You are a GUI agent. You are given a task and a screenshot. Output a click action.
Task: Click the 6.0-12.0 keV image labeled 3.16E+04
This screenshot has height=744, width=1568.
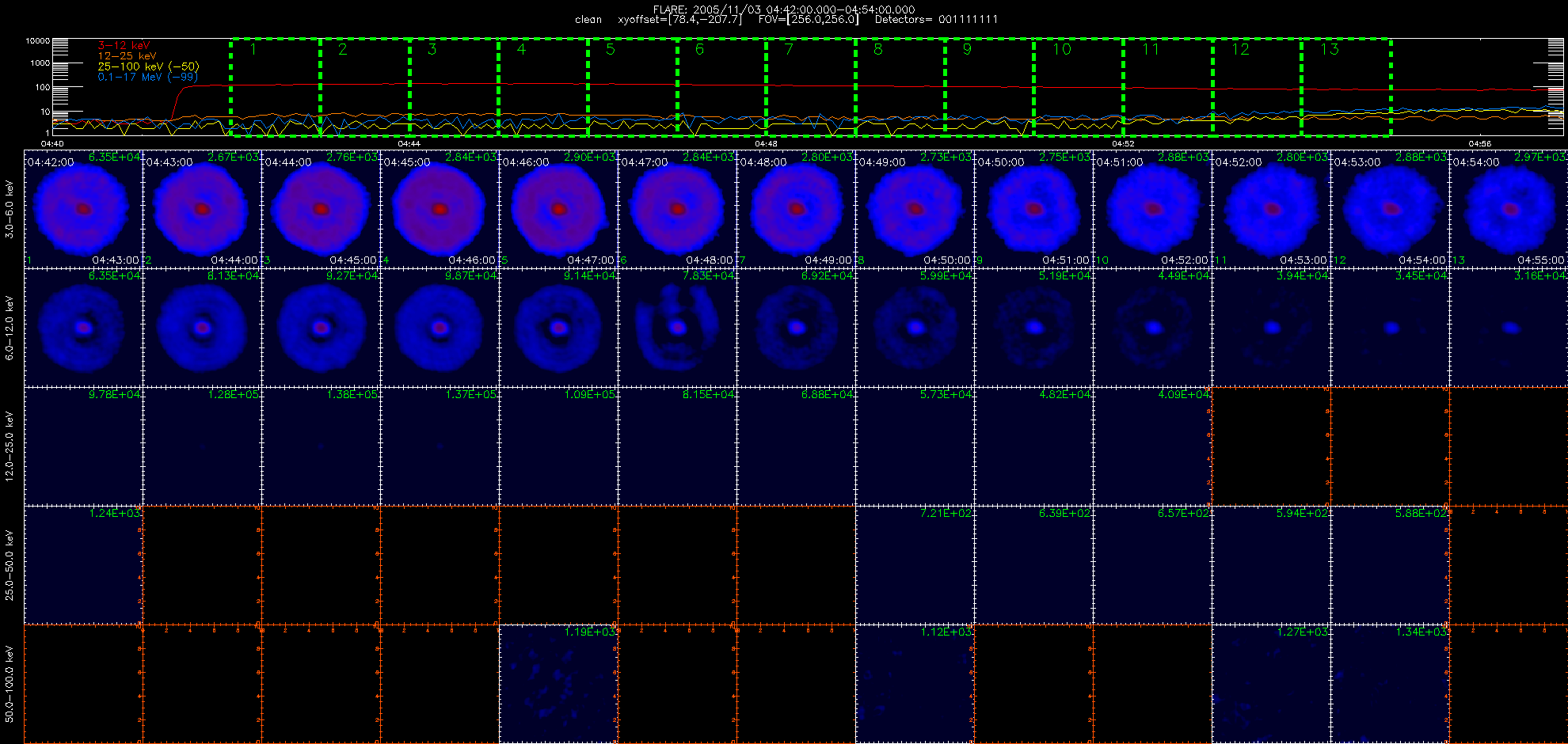1509,327
